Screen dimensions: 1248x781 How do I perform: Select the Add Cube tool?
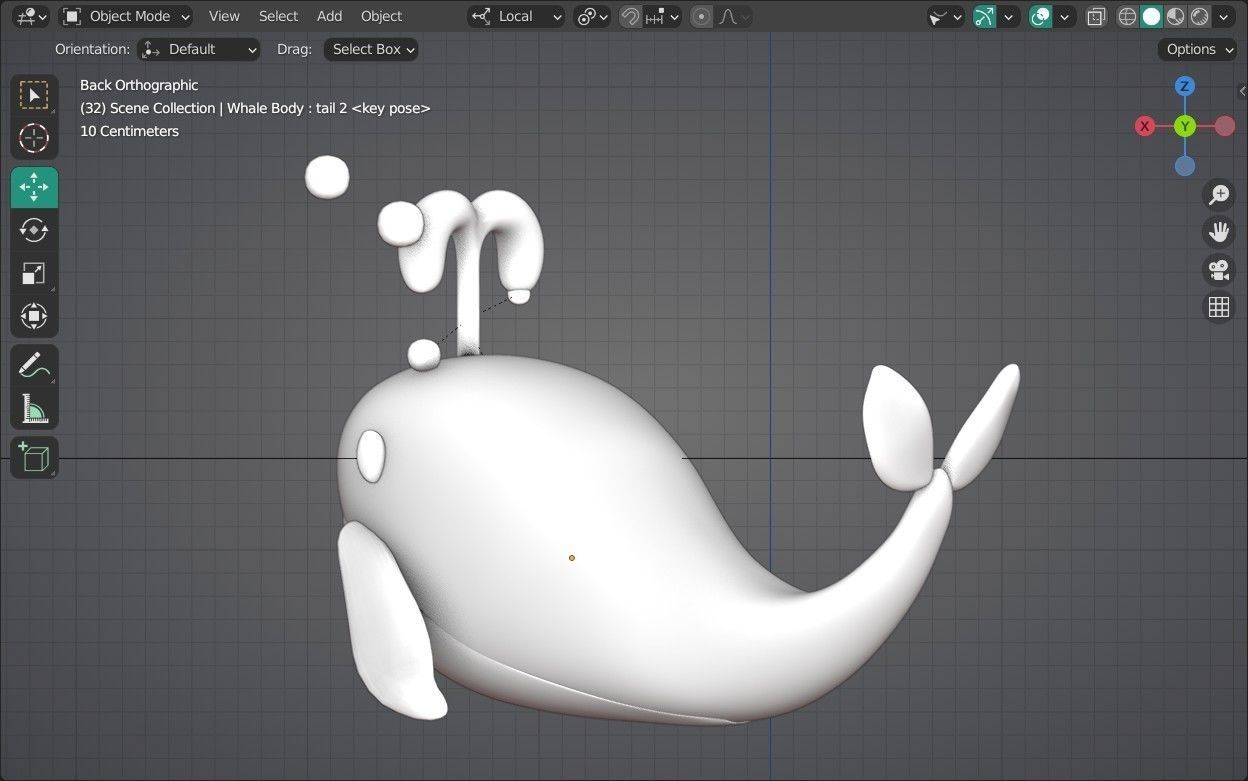[34, 457]
